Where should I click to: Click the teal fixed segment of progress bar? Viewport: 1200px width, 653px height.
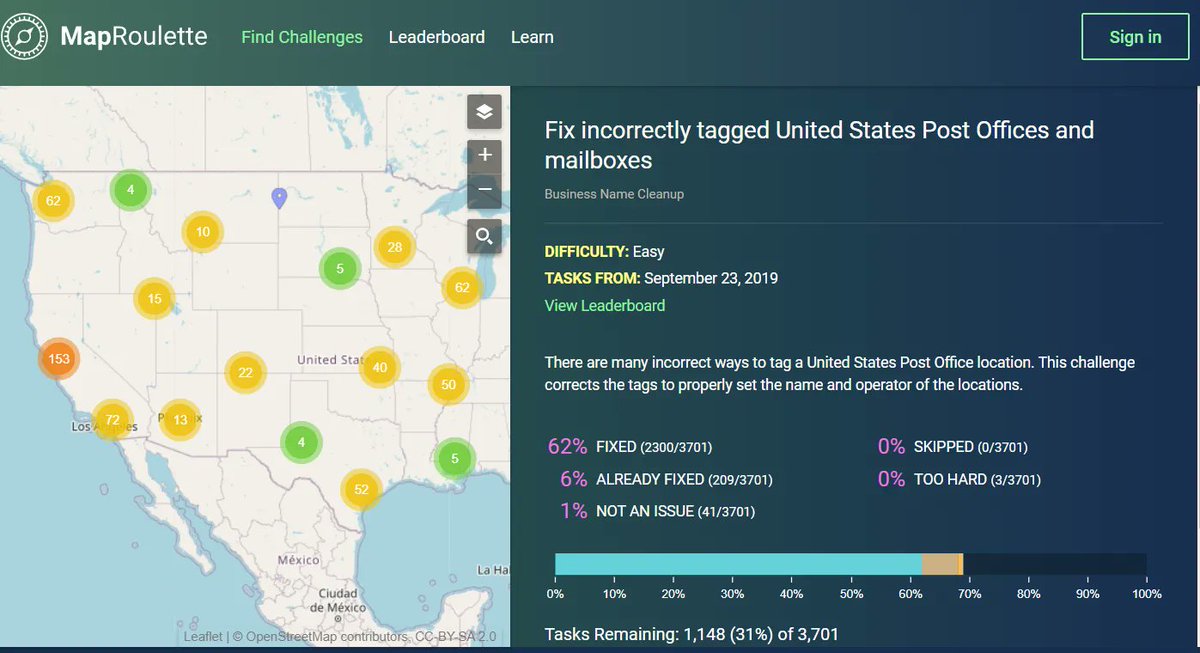click(738, 564)
